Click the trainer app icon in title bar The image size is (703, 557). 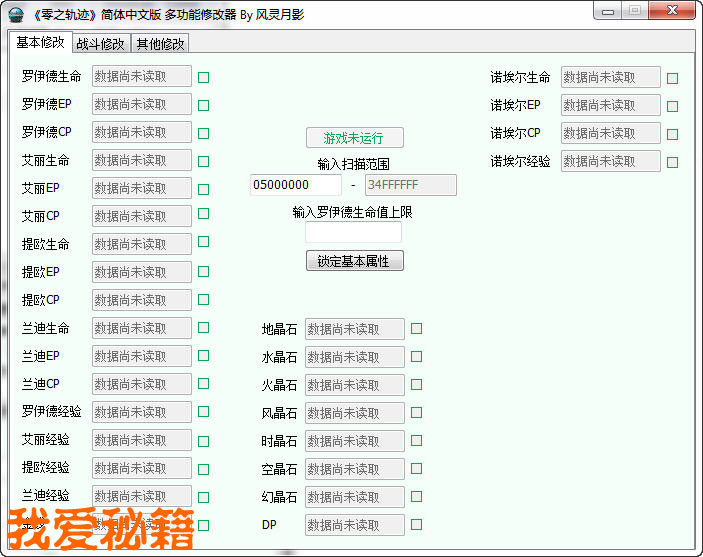coord(17,12)
